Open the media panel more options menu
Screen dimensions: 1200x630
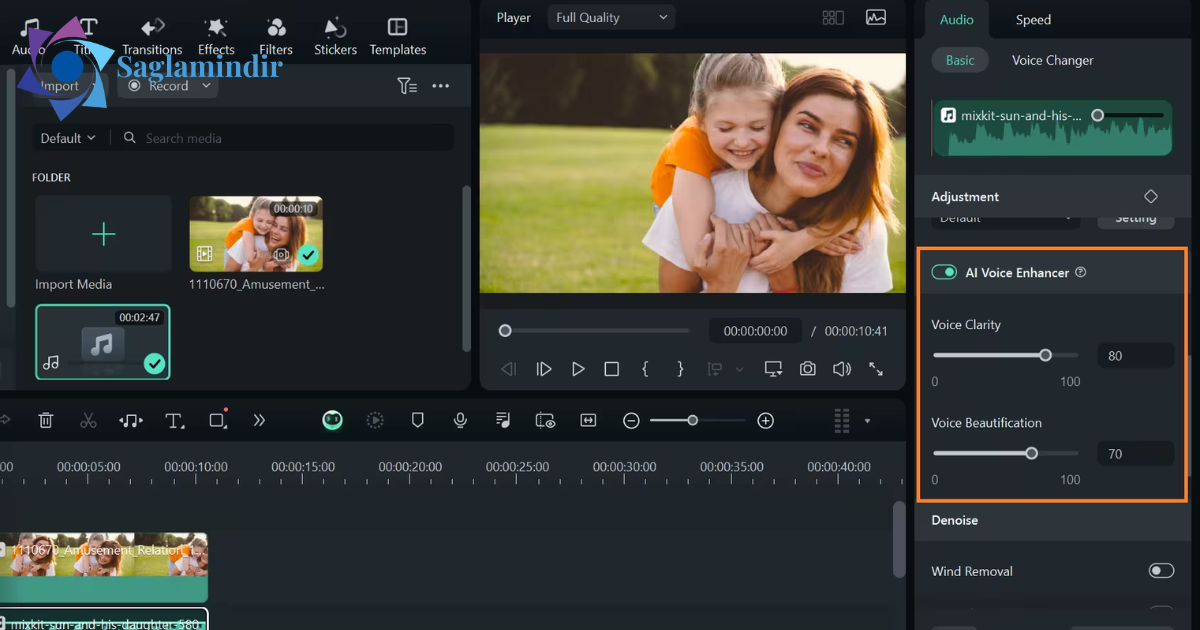tap(440, 86)
